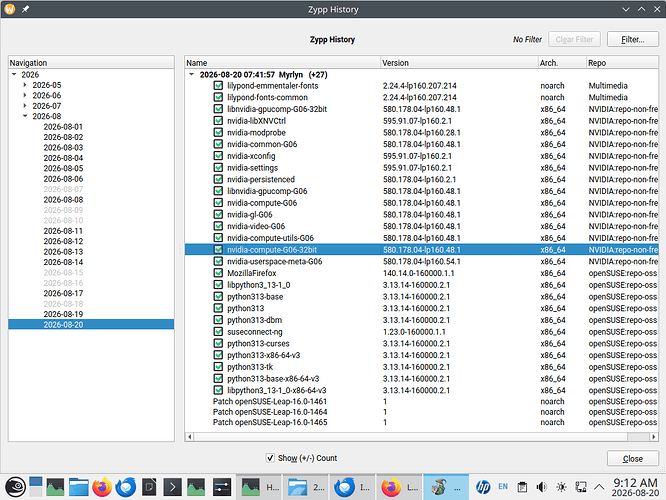666x500 pixels.
Task: Open the Filter... dialog
Action: click(x=633, y=40)
